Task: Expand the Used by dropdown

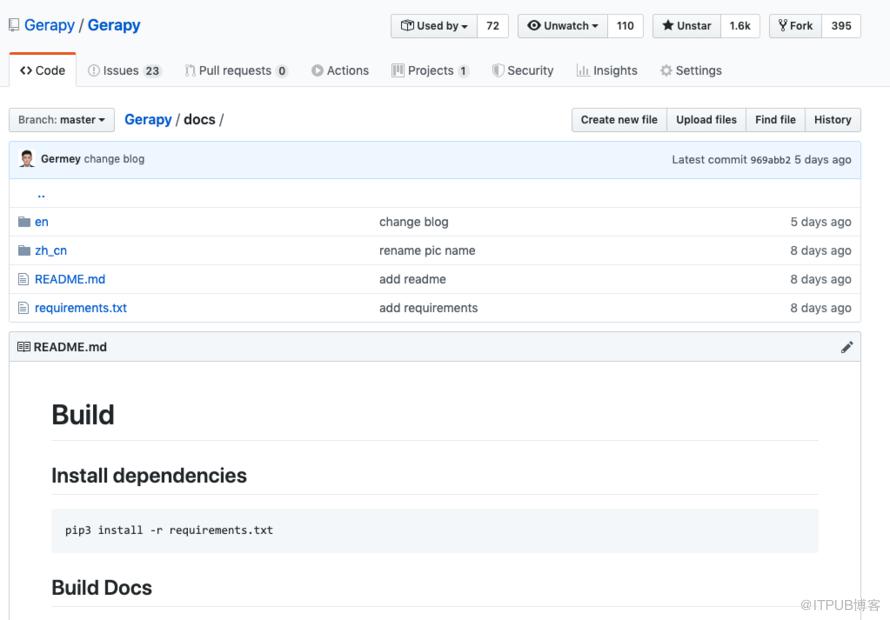Action: (434, 26)
